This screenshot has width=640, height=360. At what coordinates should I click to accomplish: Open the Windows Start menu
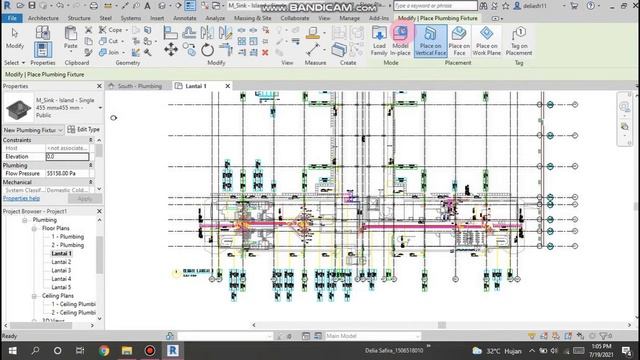tap(12, 350)
